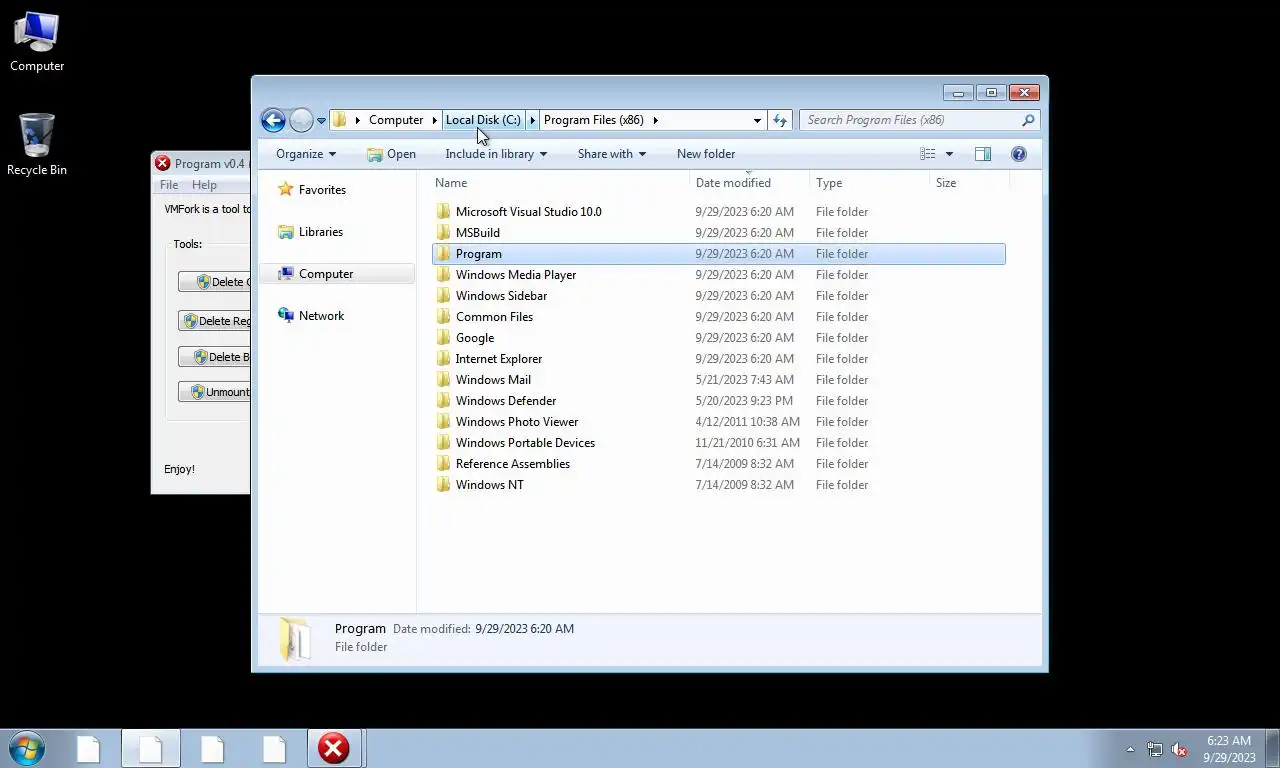The height and width of the screenshot is (768, 1280).
Task: Open address bar history dropdown
Action: (757, 120)
